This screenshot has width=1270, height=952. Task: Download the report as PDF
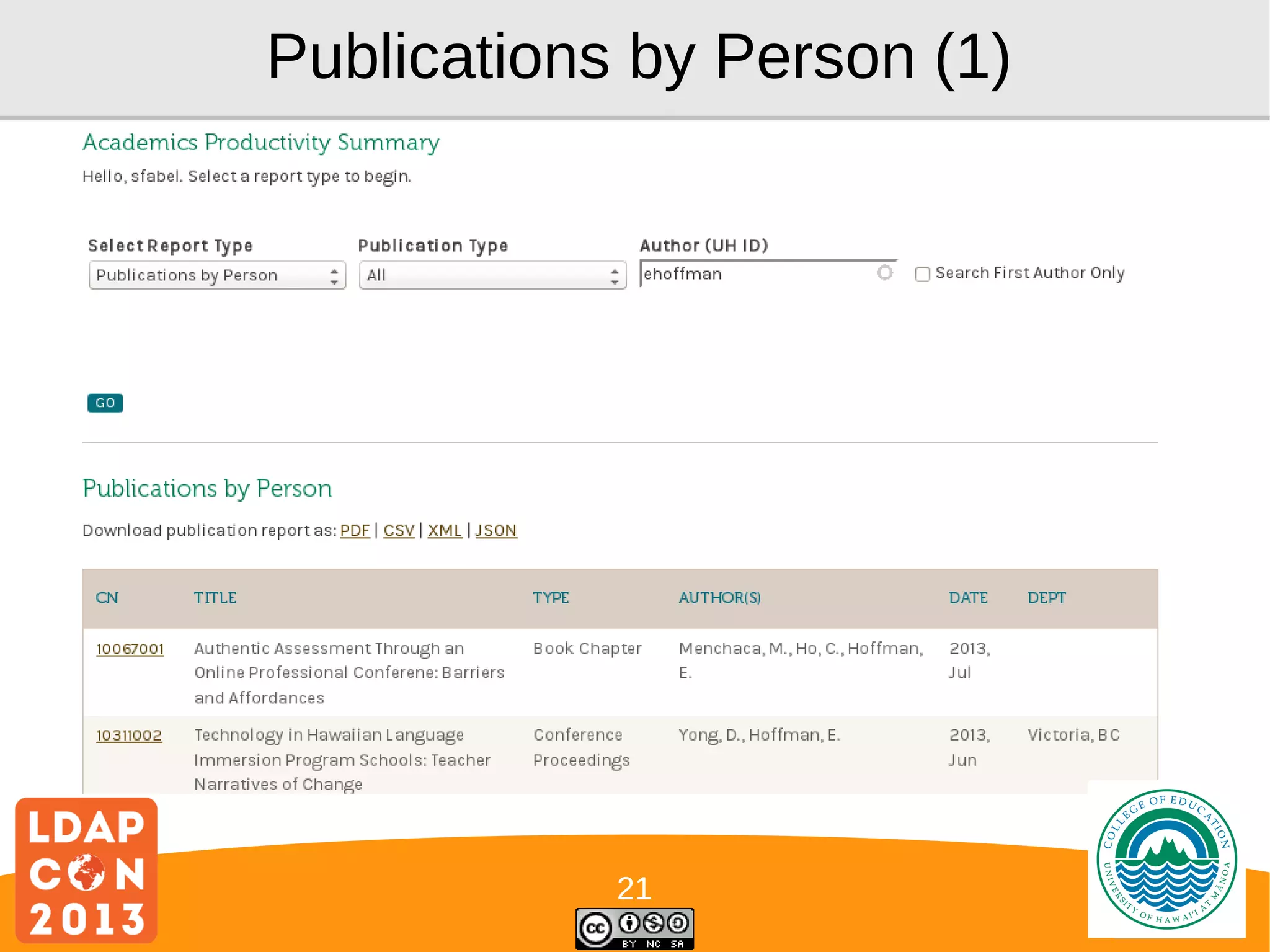355,531
